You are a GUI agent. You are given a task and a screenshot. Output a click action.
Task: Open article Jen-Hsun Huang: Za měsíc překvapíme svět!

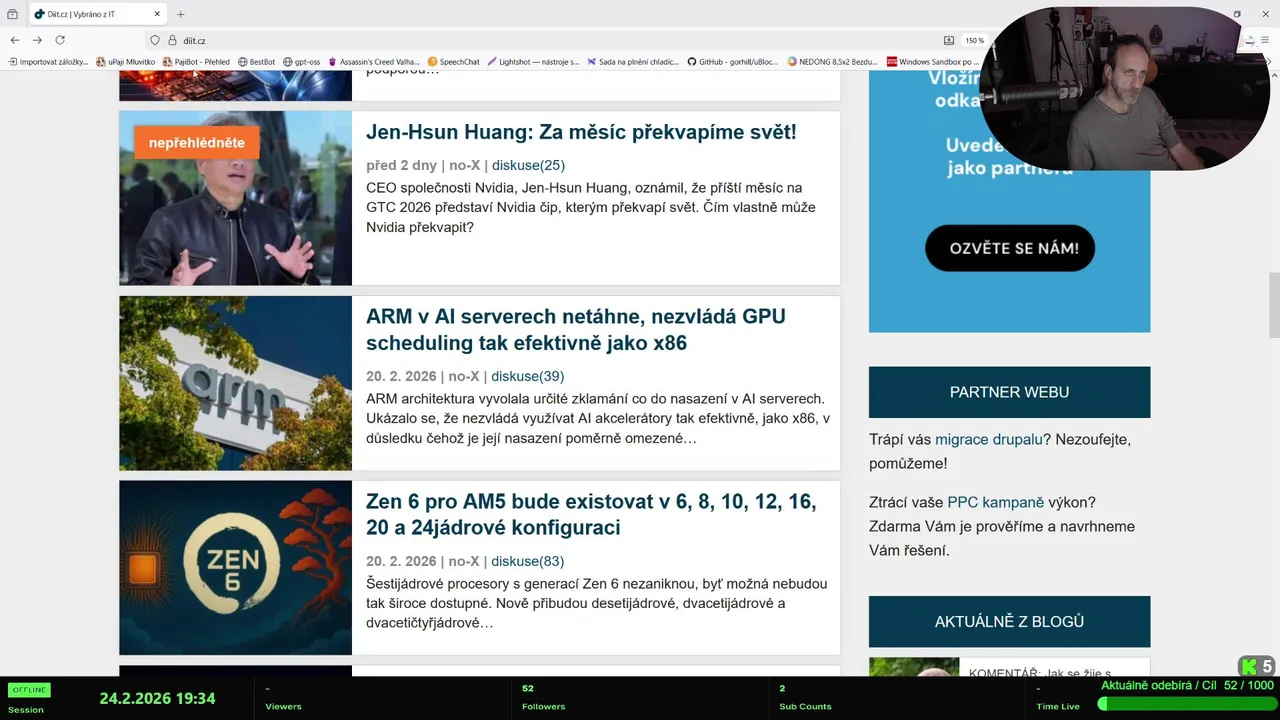coord(581,132)
